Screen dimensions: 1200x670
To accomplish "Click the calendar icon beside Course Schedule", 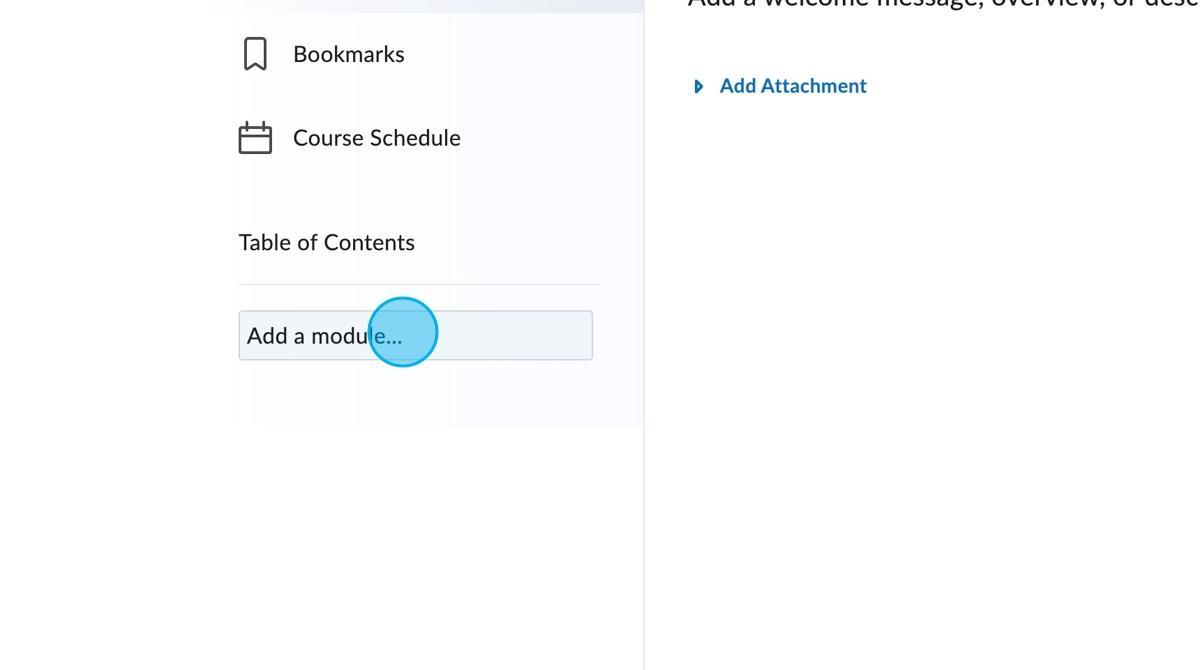I will click(x=255, y=137).
